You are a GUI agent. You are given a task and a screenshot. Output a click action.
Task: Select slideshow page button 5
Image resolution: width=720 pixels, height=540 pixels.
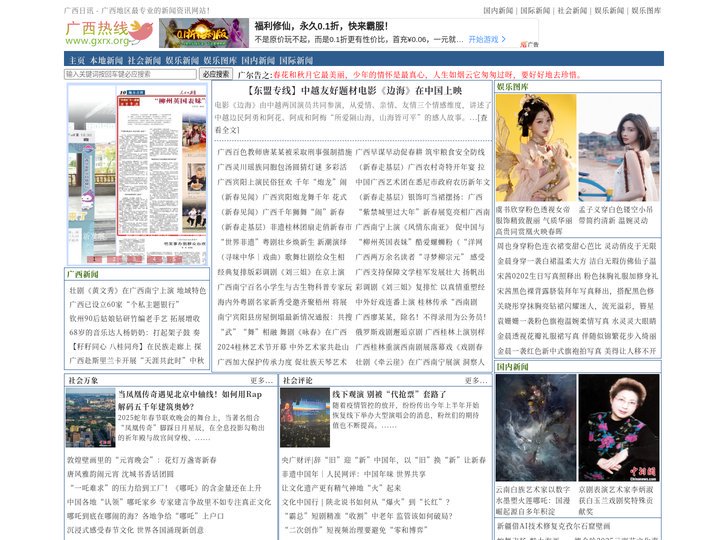[174, 259]
